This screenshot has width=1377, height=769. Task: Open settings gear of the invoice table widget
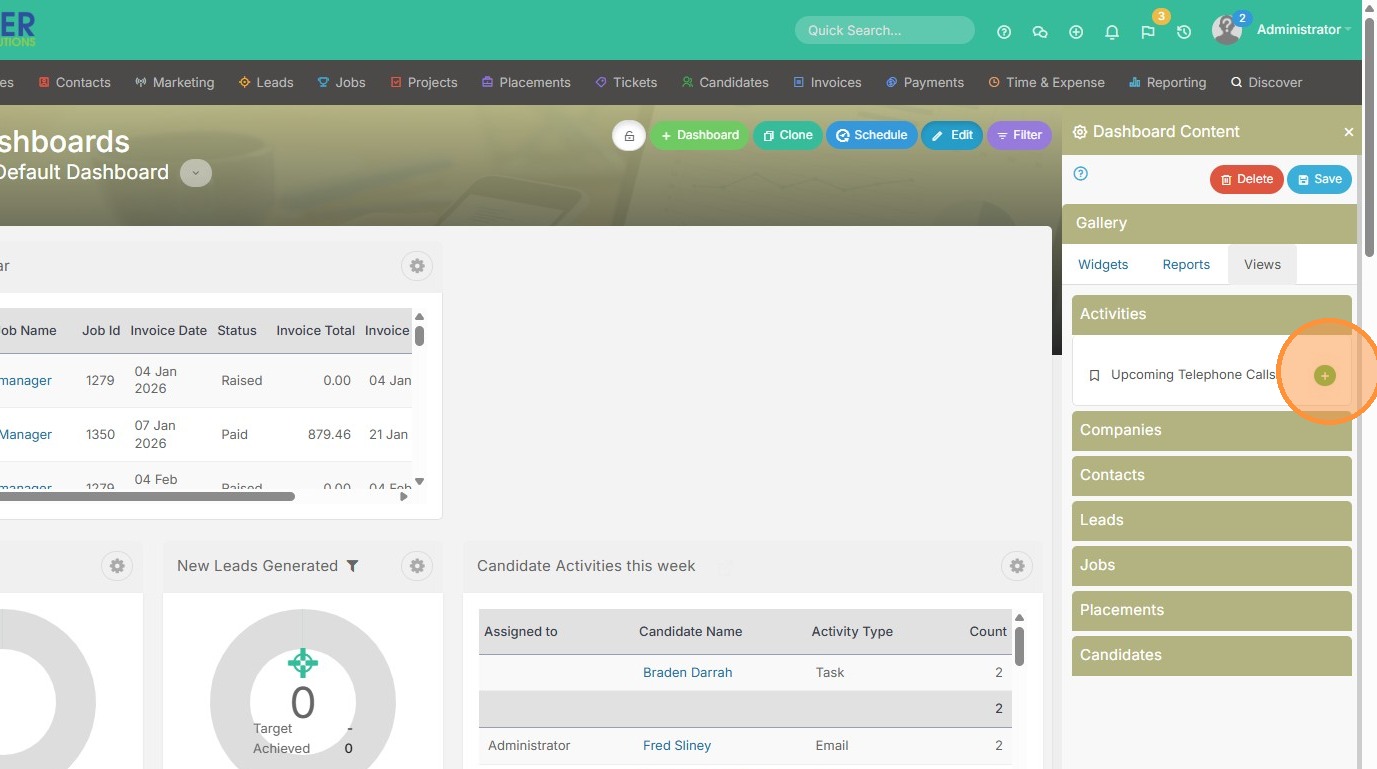pyautogui.click(x=417, y=266)
